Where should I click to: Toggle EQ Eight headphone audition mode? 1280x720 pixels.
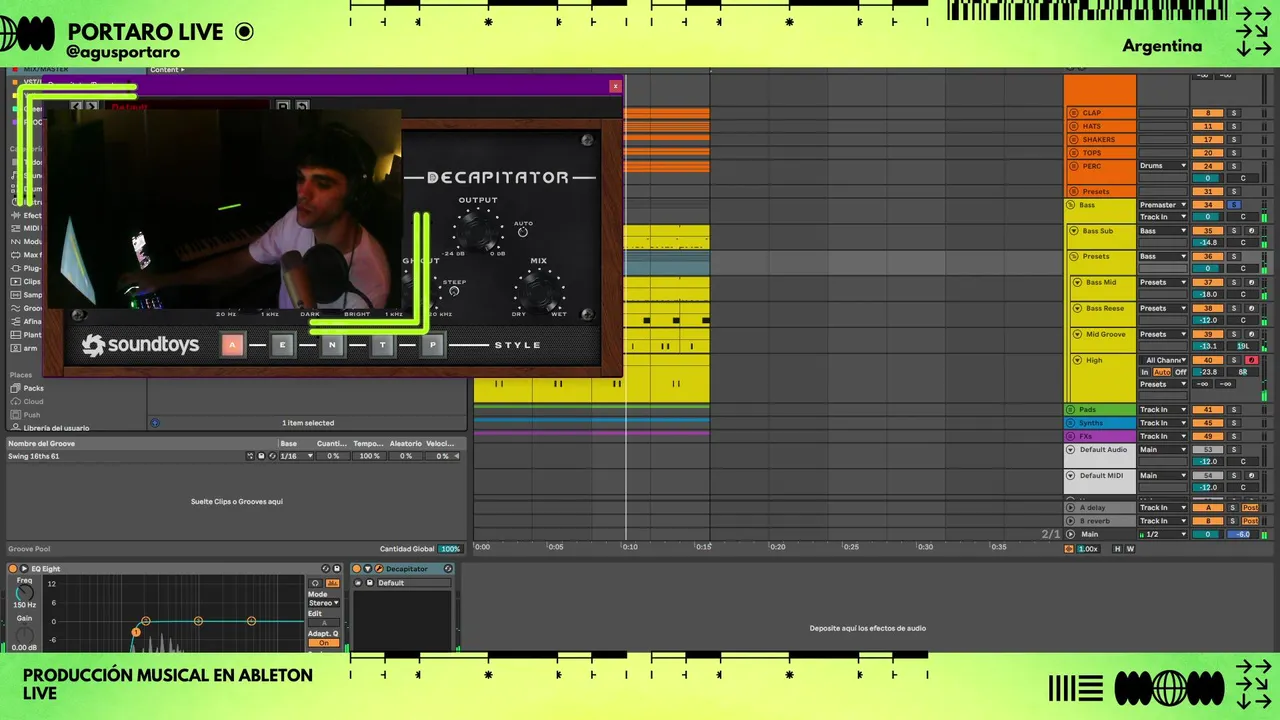pos(315,583)
